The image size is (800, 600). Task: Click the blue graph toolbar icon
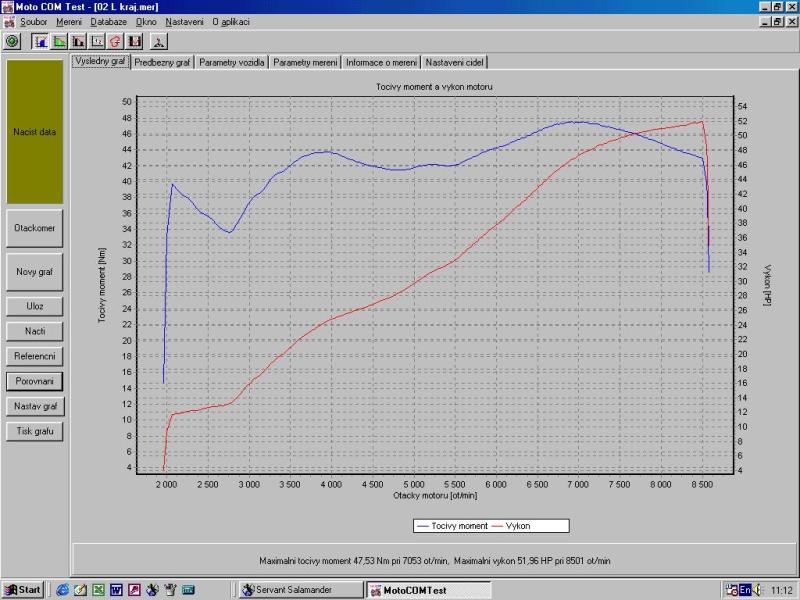point(41,41)
